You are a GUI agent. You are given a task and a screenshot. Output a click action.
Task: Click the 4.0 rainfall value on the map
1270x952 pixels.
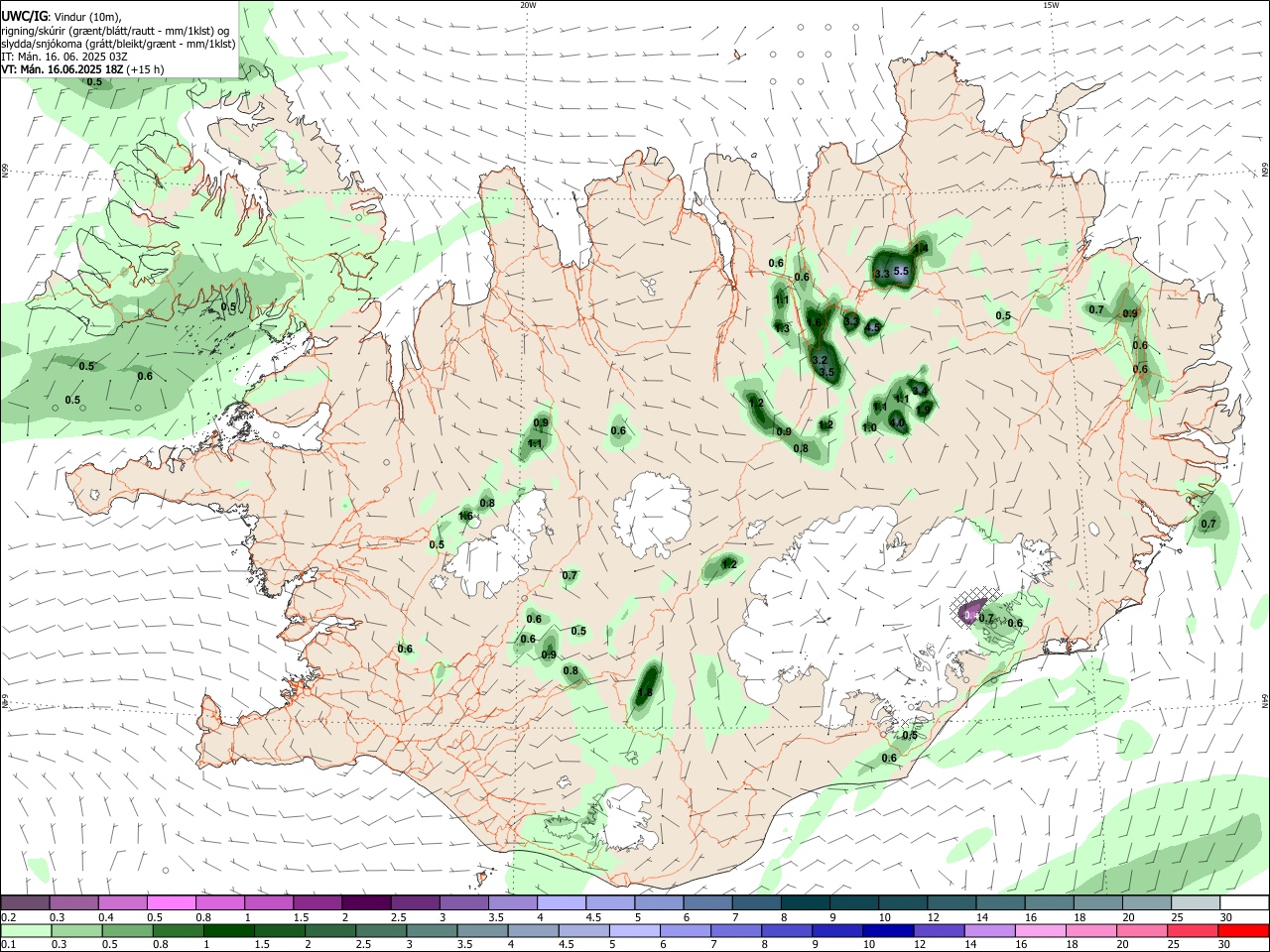[898, 422]
